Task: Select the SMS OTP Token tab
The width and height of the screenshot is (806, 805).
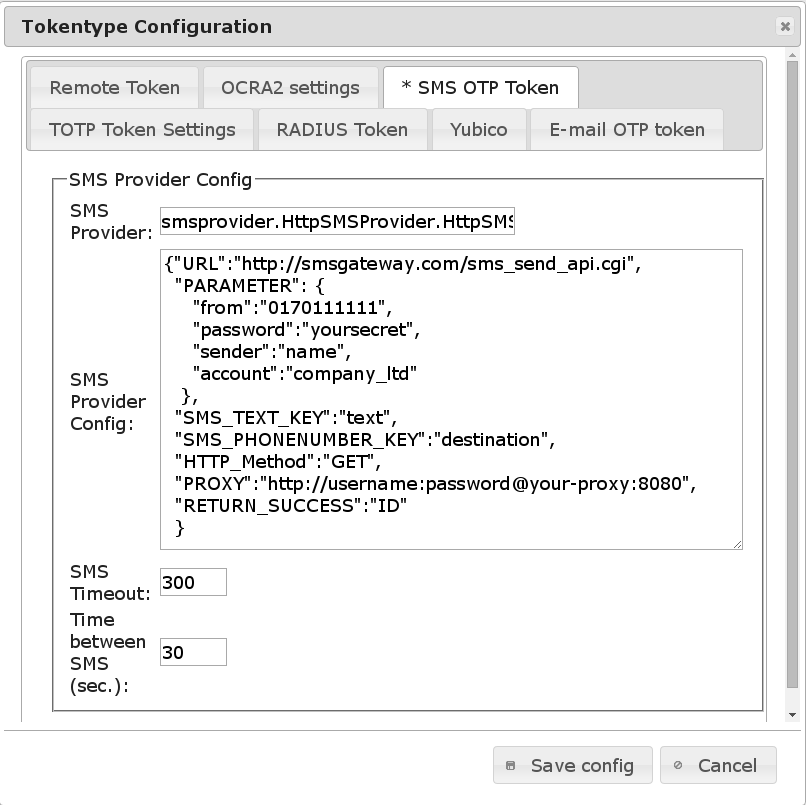Action: [x=481, y=87]
